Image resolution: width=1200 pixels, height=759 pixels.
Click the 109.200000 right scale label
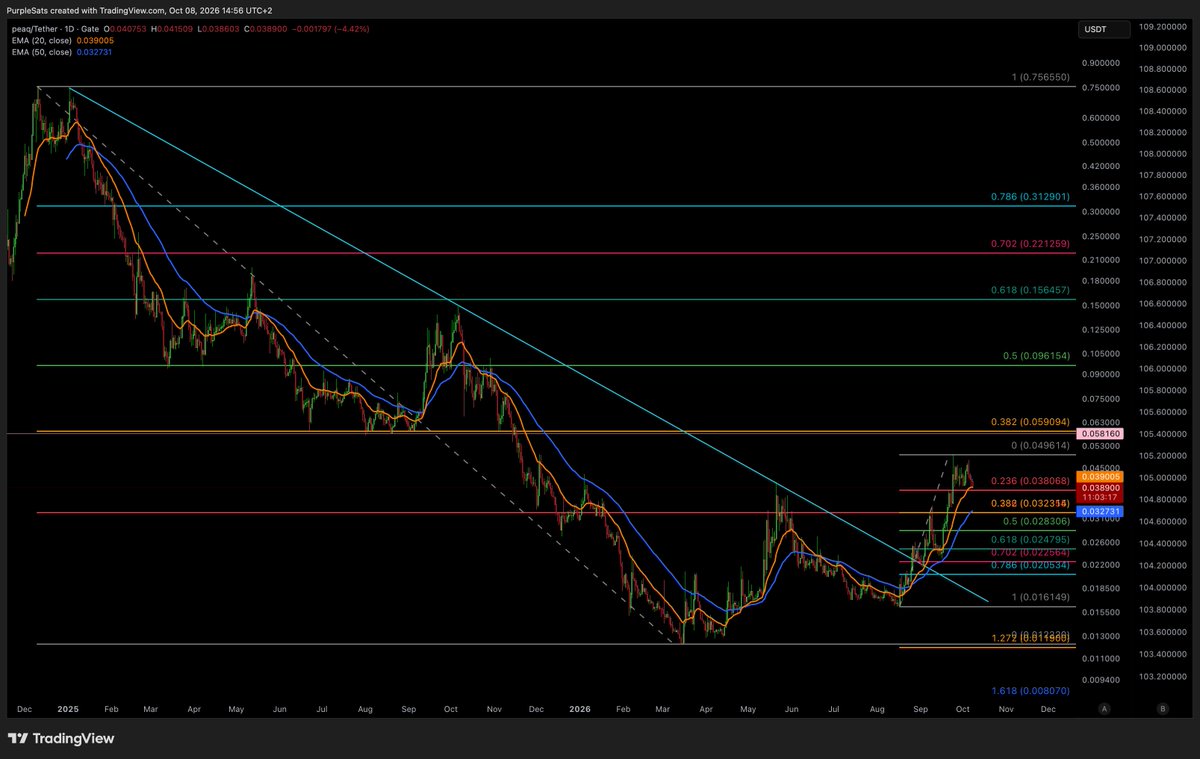click(1164, 26)
